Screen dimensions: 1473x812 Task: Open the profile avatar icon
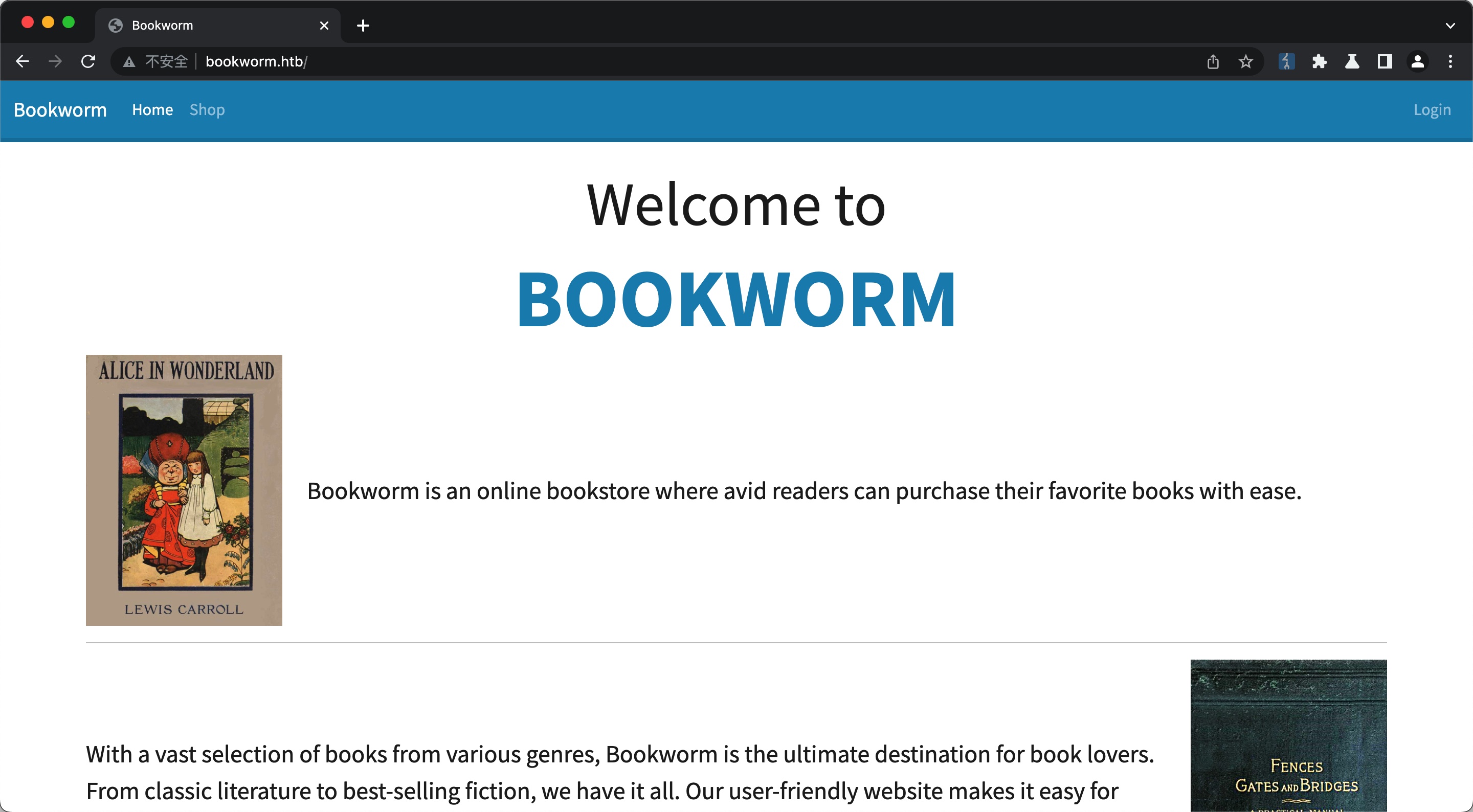coord(1417,61)
